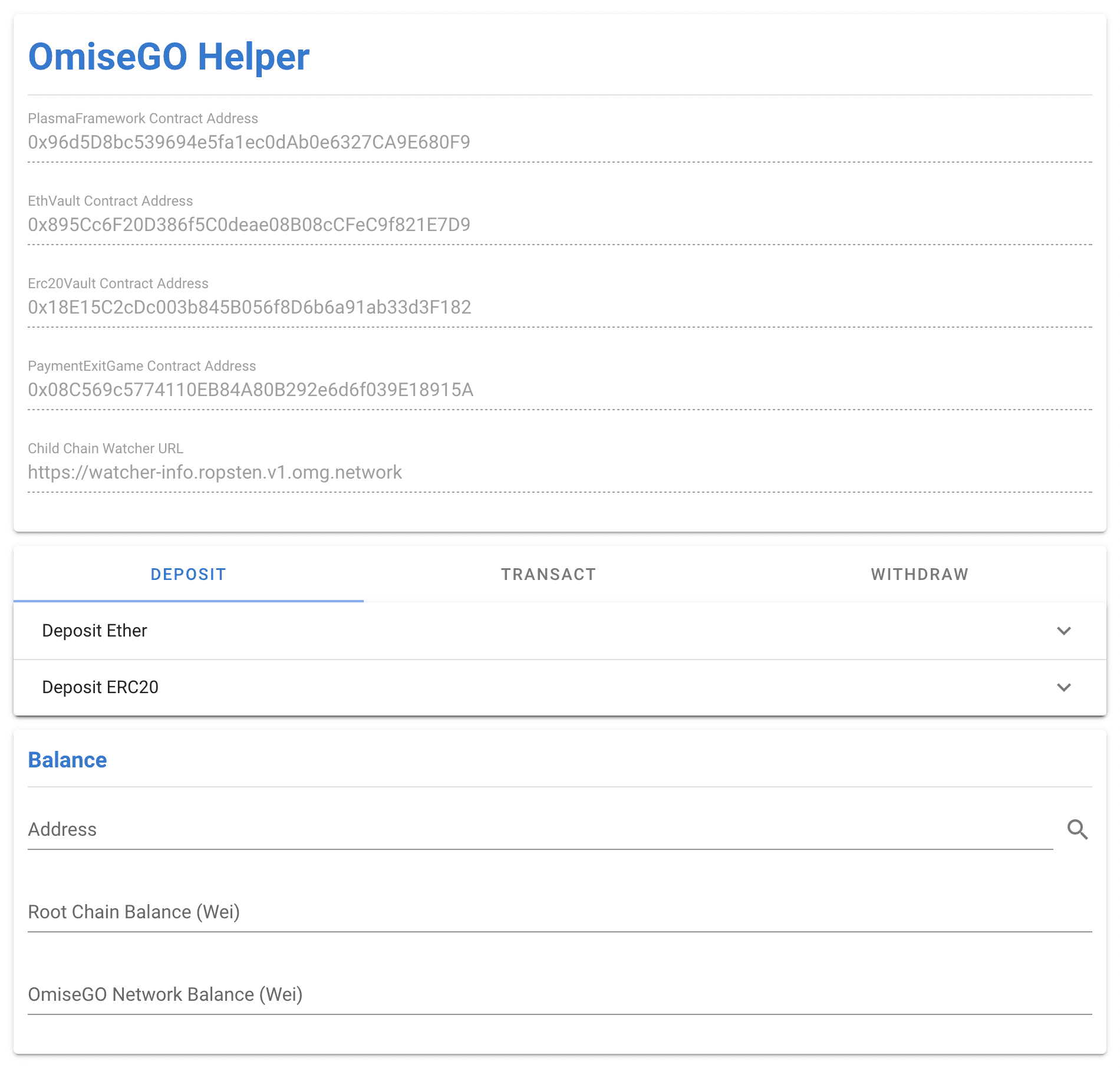Image resolution: width=1120 pixels, height=1068 pixels.
Task: Click the Deposit ERC20 label text
Action: click(x=100, y=687)
